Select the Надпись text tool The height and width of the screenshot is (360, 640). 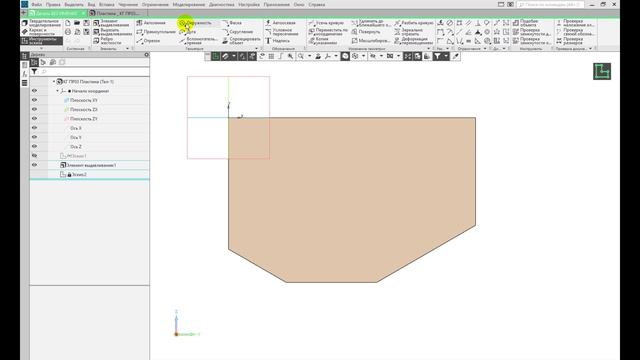click(278, 41)
